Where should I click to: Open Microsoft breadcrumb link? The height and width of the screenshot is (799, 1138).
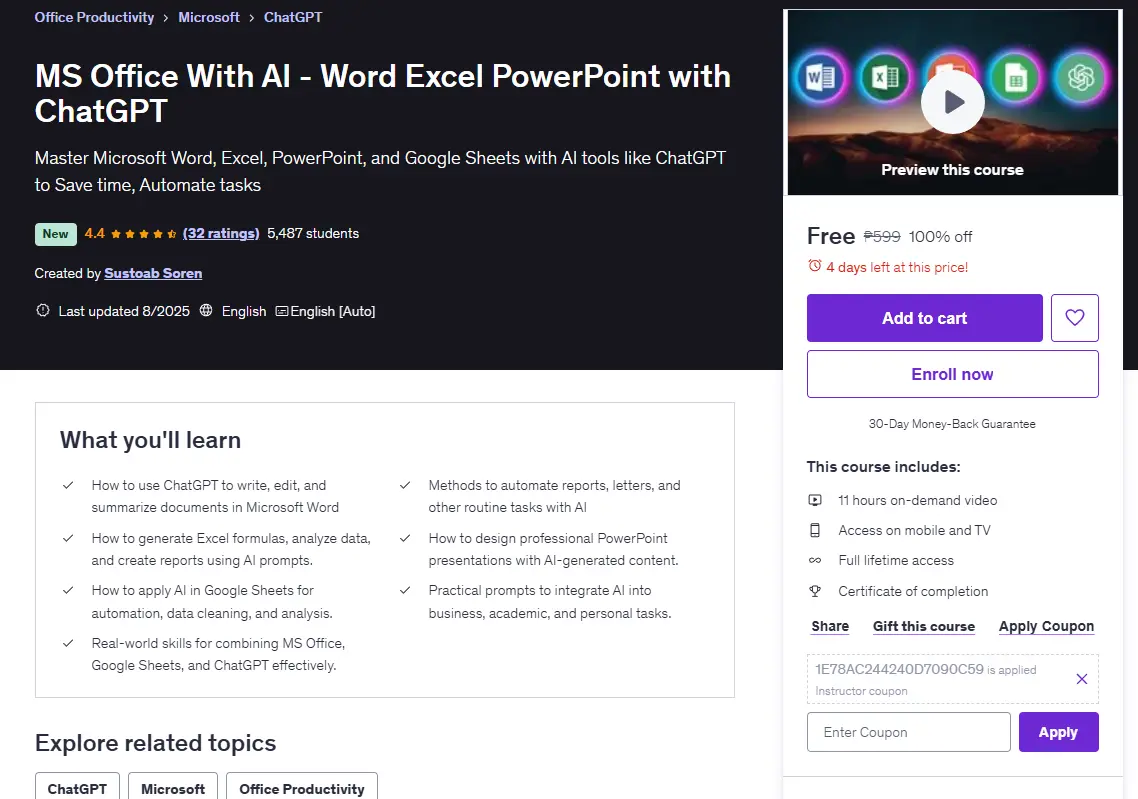click(209, 17)
